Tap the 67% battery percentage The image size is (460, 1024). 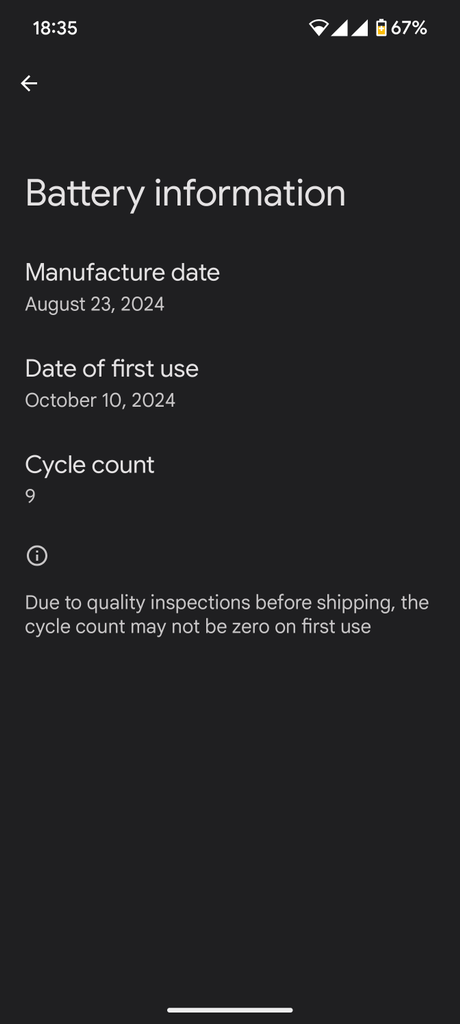coord(409,28)
